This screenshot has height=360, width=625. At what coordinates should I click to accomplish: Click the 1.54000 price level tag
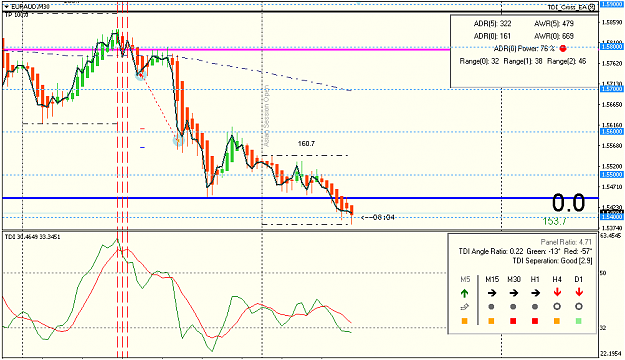612,217
